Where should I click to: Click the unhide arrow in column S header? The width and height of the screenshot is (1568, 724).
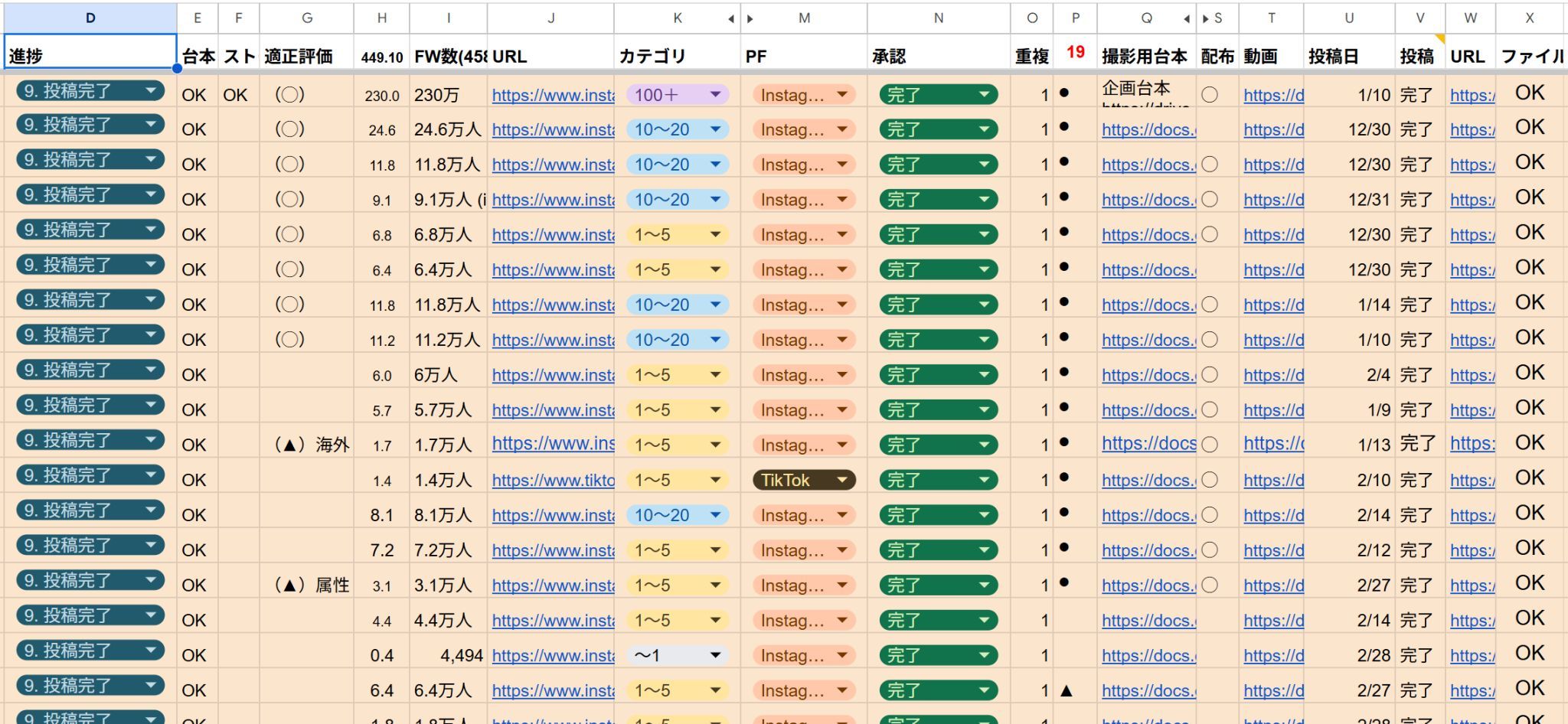(x=1206, y=18)
